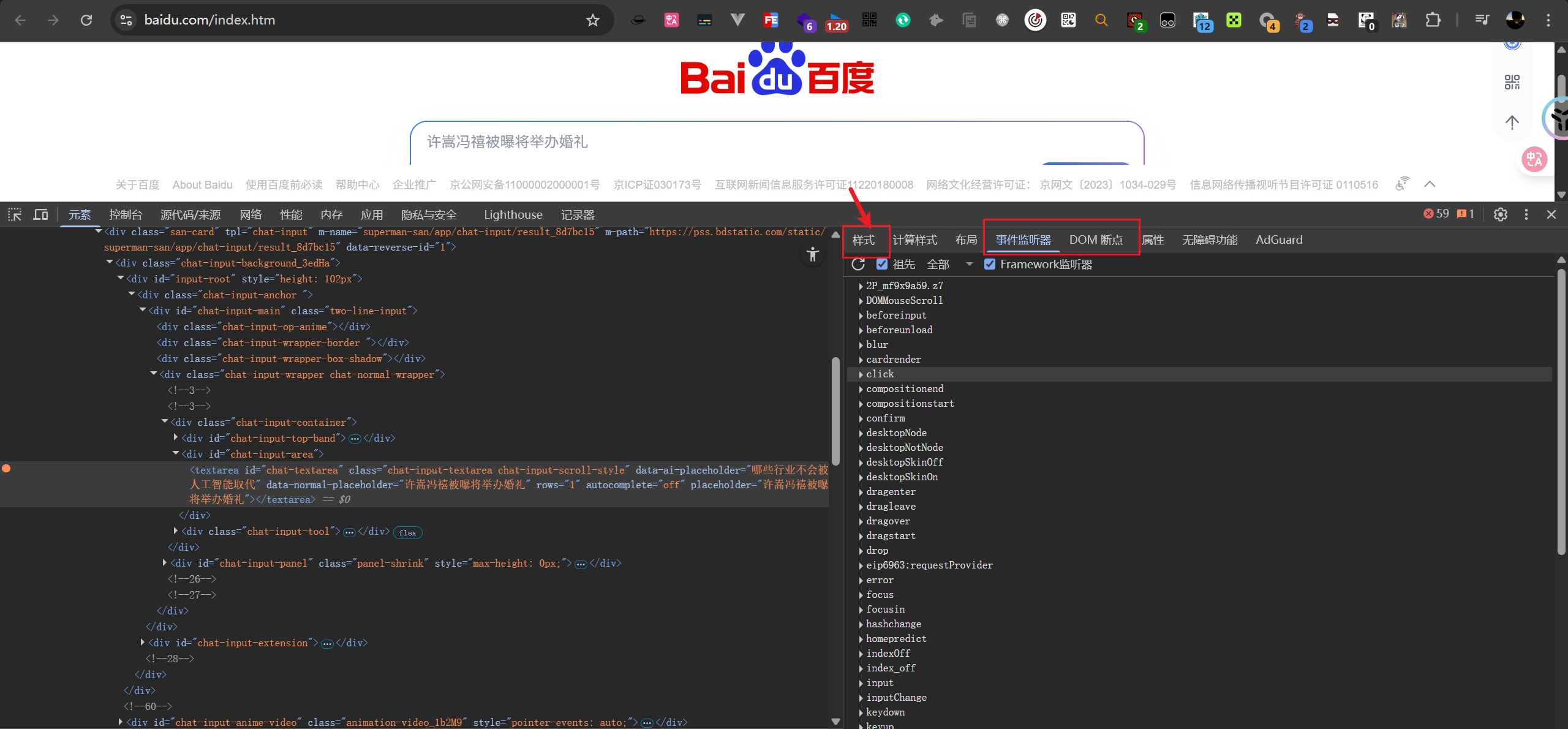Toggle device toolbar emulation icon
The image size is (1568, 729).
click(40, 214)
